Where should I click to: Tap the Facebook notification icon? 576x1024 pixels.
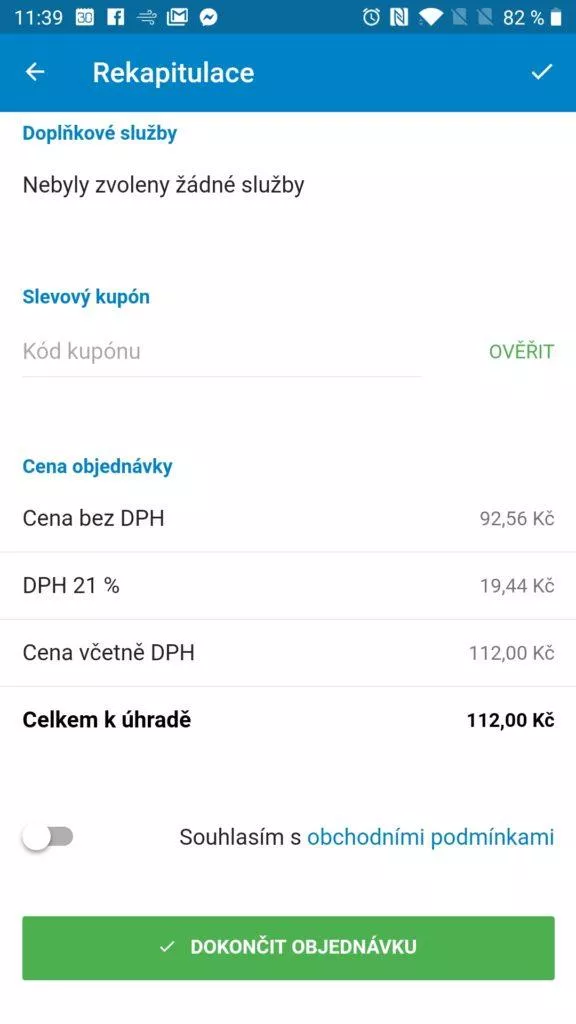pyautogui.click(x=116, y=18)
